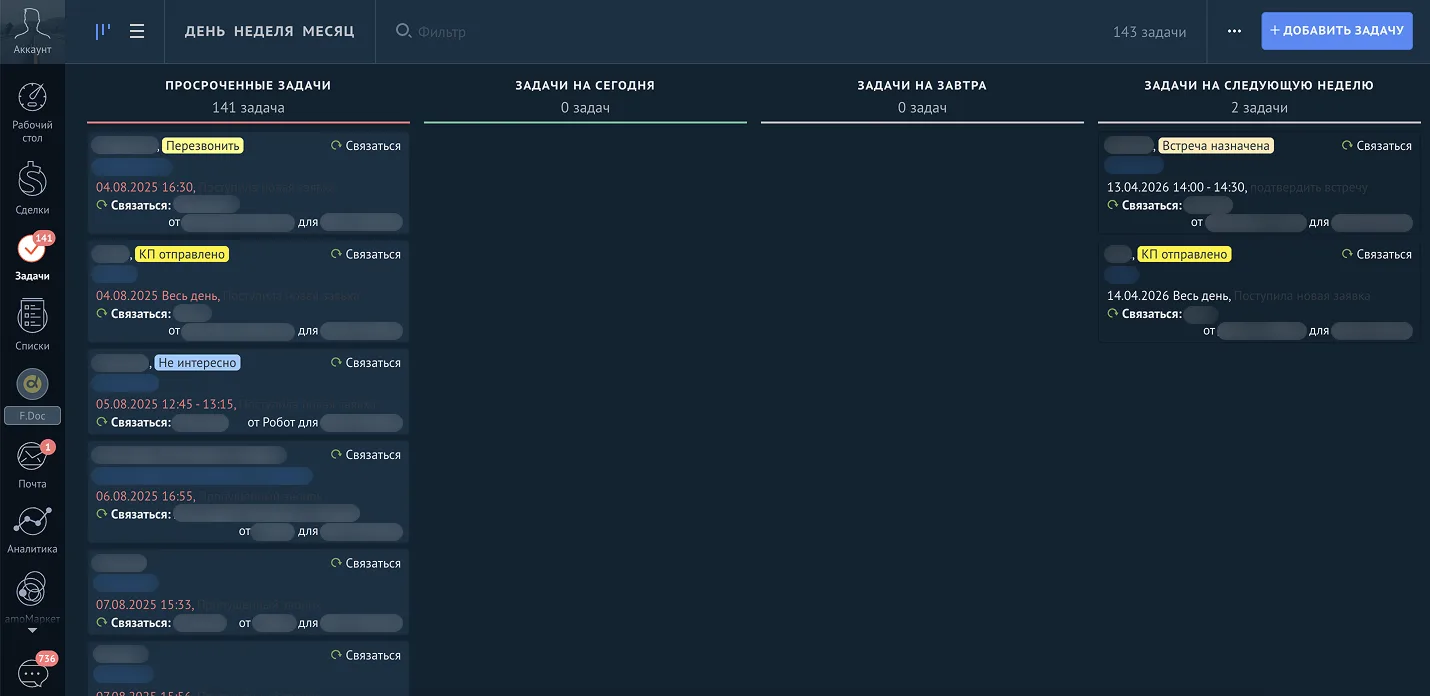This screenshot has height=696, width=1430.
Task: Switch to kanban pipeline view icon
Action: (x=102, y=31)
